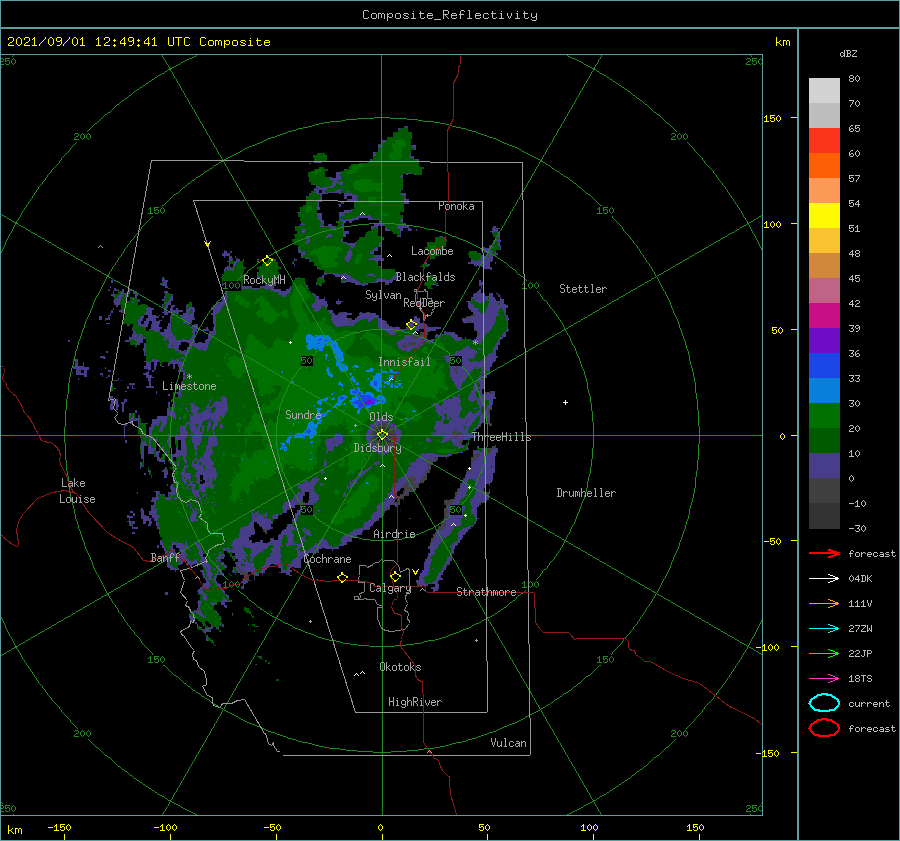The width and height of the screenshot is (900, 841).
Task: Click the Banff label
Action: [x=165, y=558]
